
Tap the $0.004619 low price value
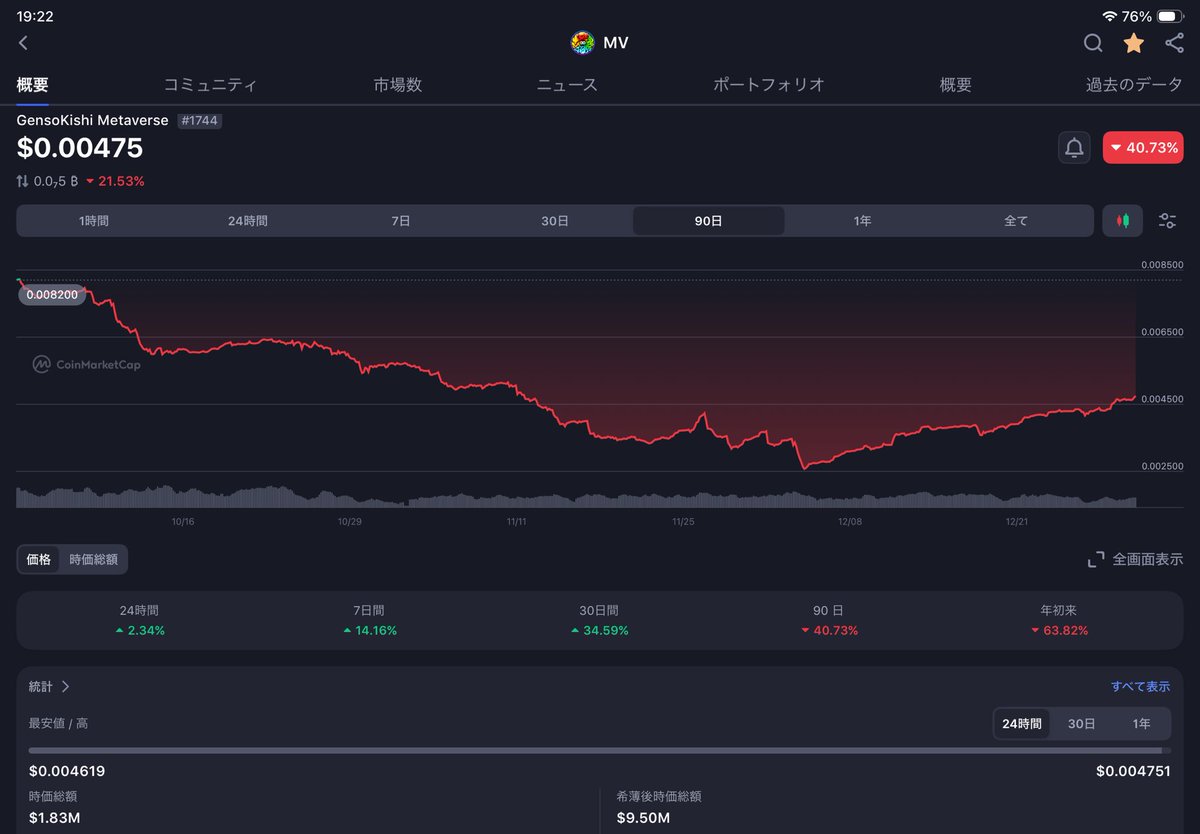pos(67,771)
